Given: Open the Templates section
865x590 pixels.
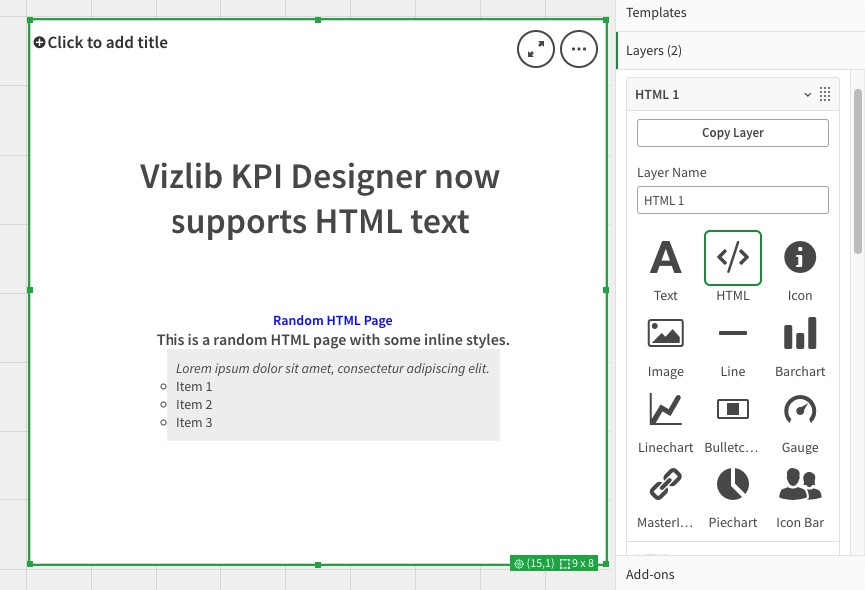Looking at the screenshot, I should (740, 13).
